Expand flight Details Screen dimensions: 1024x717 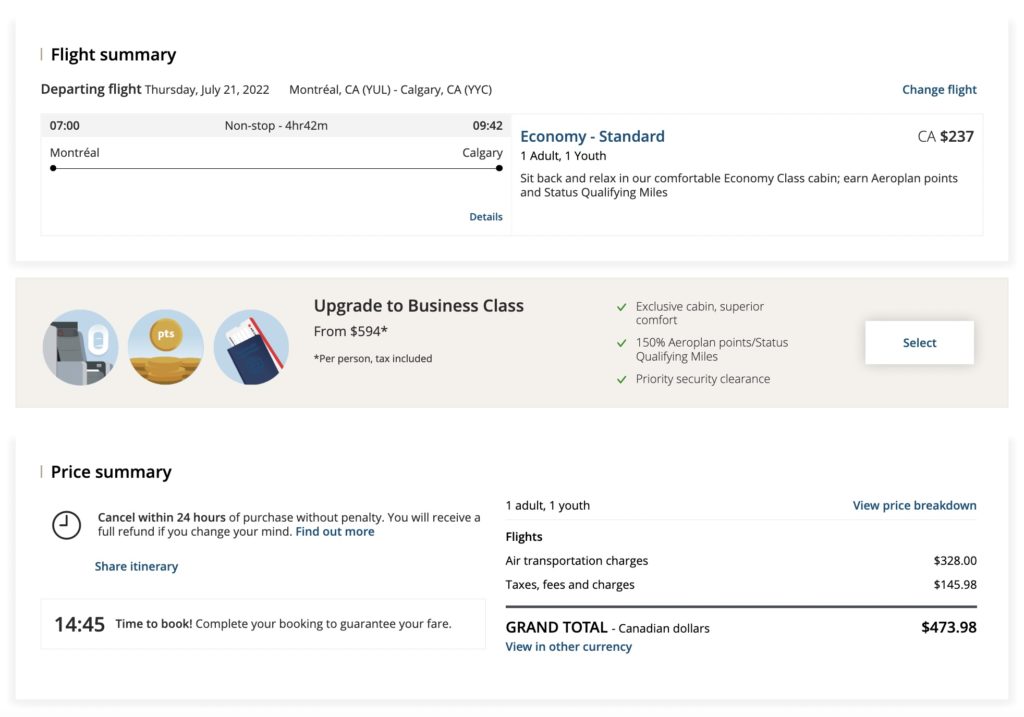tap(486, 217)
